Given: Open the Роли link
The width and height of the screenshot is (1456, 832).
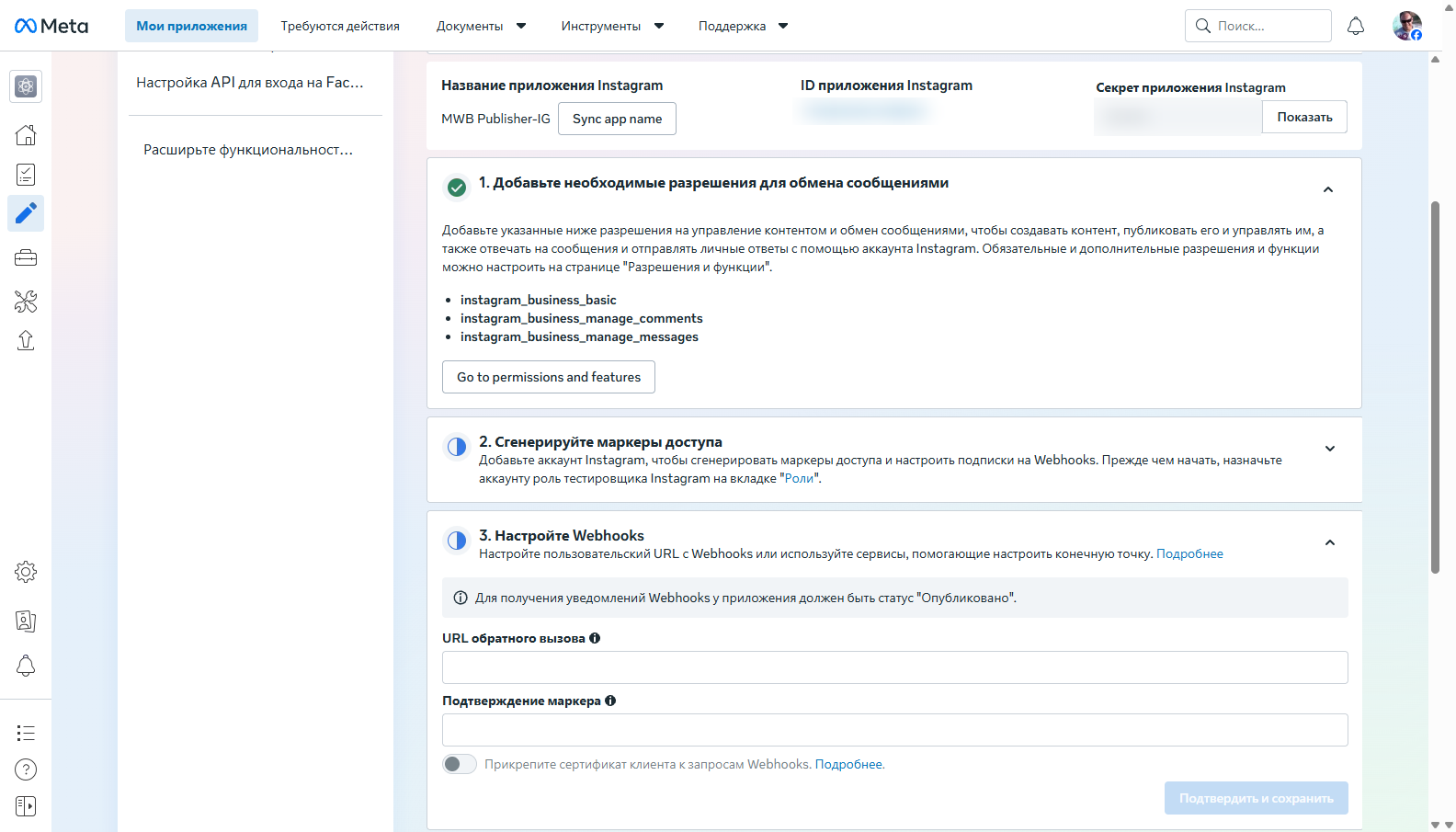Looking at the screenshot, I should pyautogui.click(x=799, y=478).
